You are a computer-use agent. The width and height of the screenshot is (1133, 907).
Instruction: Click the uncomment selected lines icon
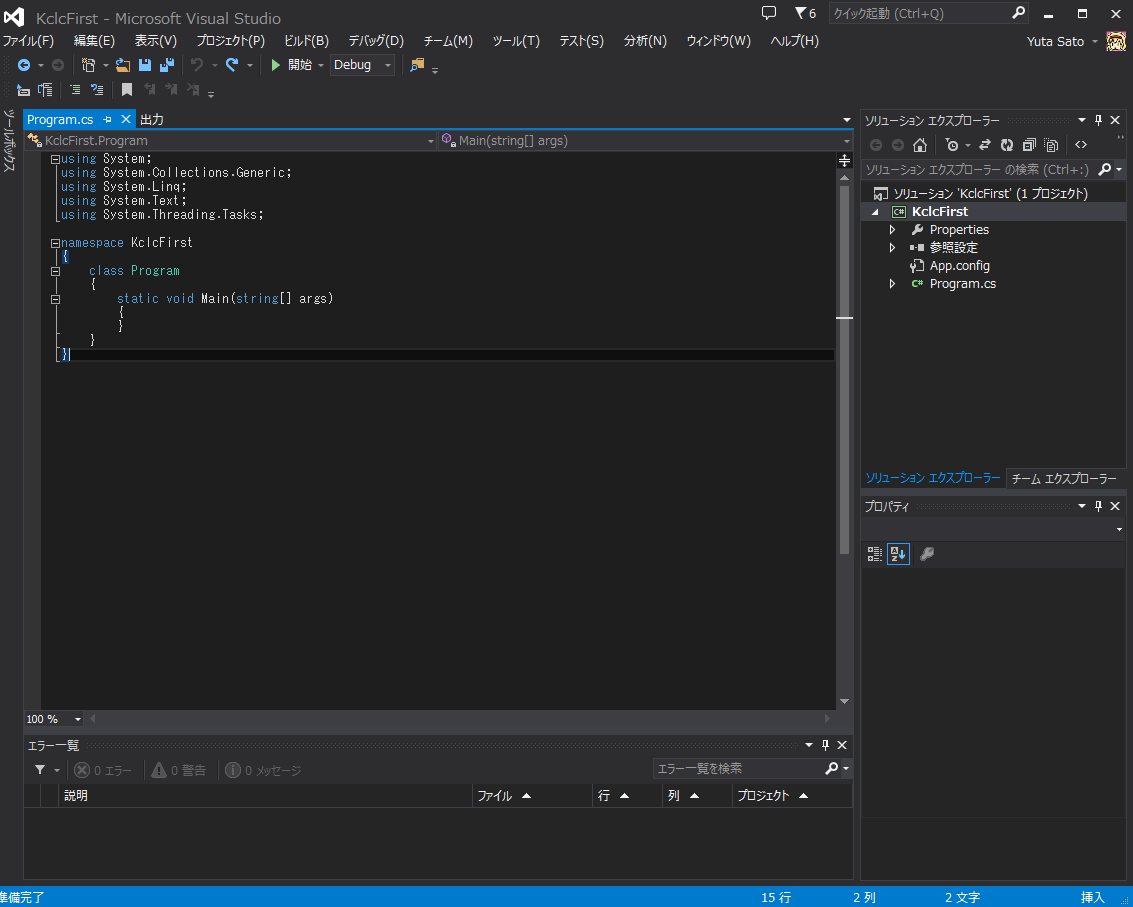tap(97, 90)
